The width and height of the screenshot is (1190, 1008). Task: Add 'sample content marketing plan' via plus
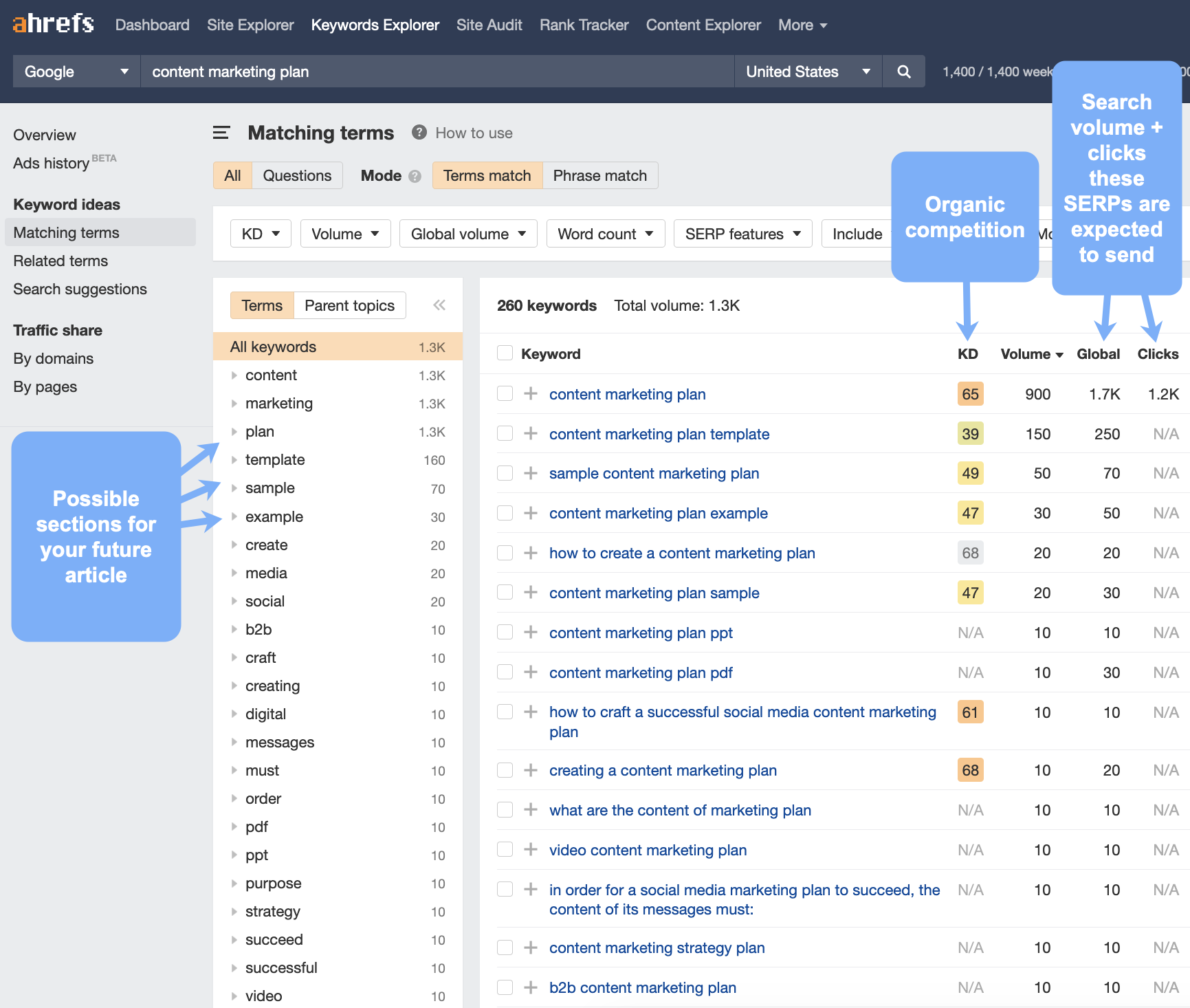[x=531, y=473]
